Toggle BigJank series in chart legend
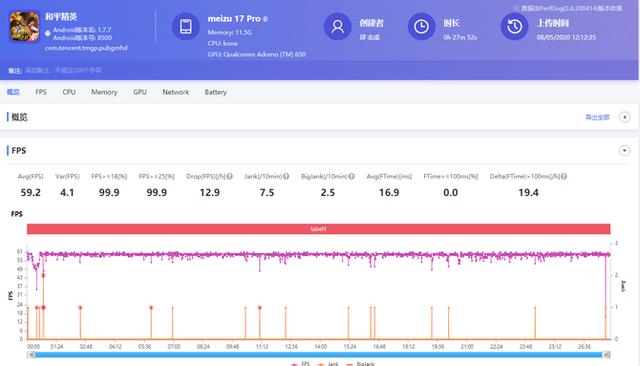This screenshot has height=366, width=640. pos(360,364)
